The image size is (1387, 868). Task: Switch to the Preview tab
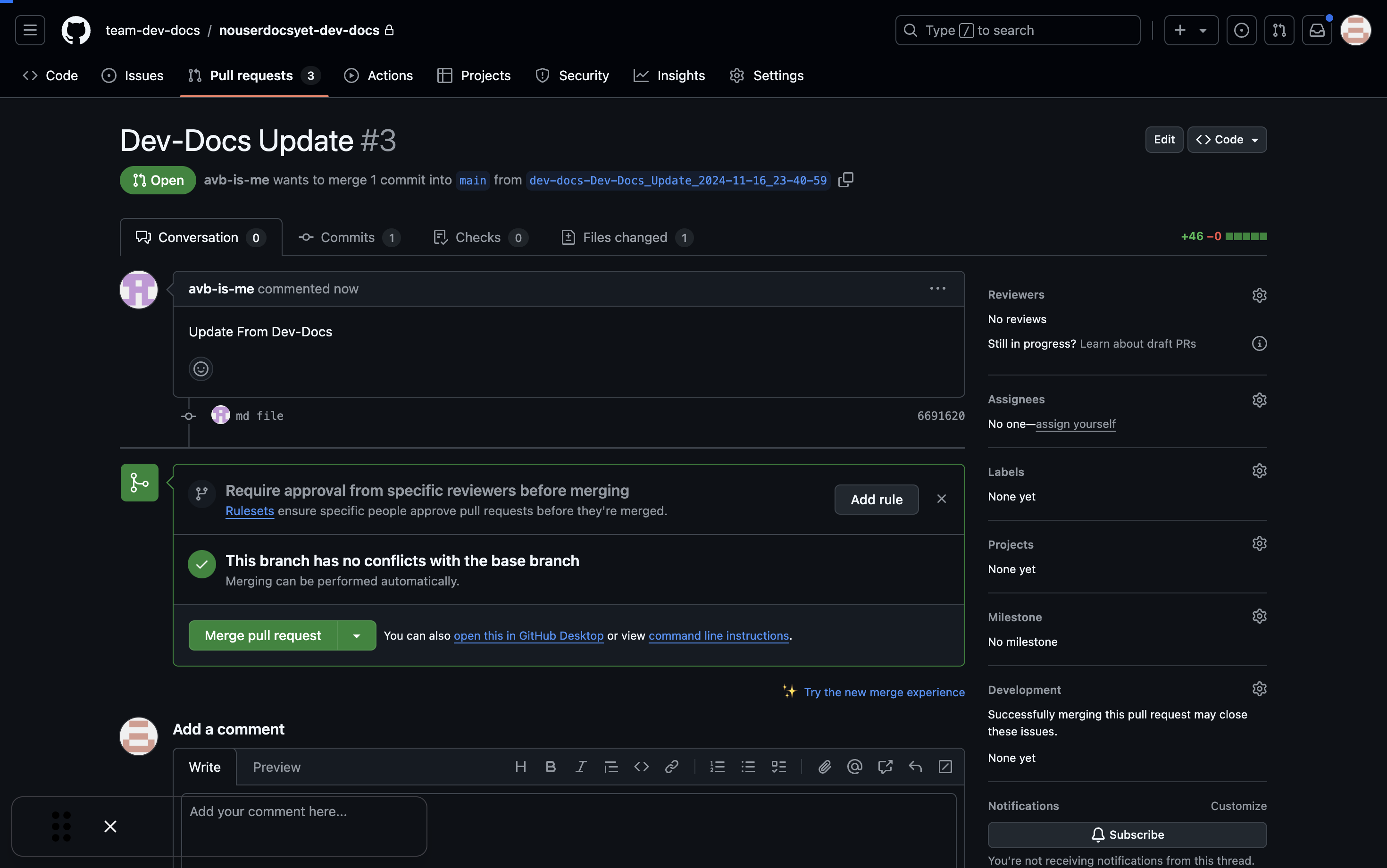(x=276, y=767)
